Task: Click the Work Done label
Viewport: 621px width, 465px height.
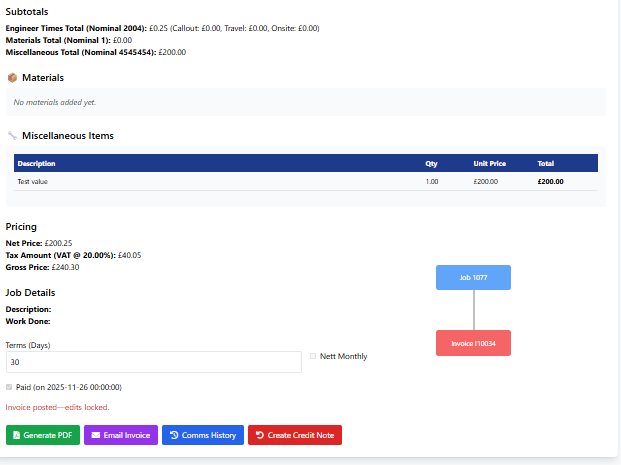Action: tap(28, 321)
